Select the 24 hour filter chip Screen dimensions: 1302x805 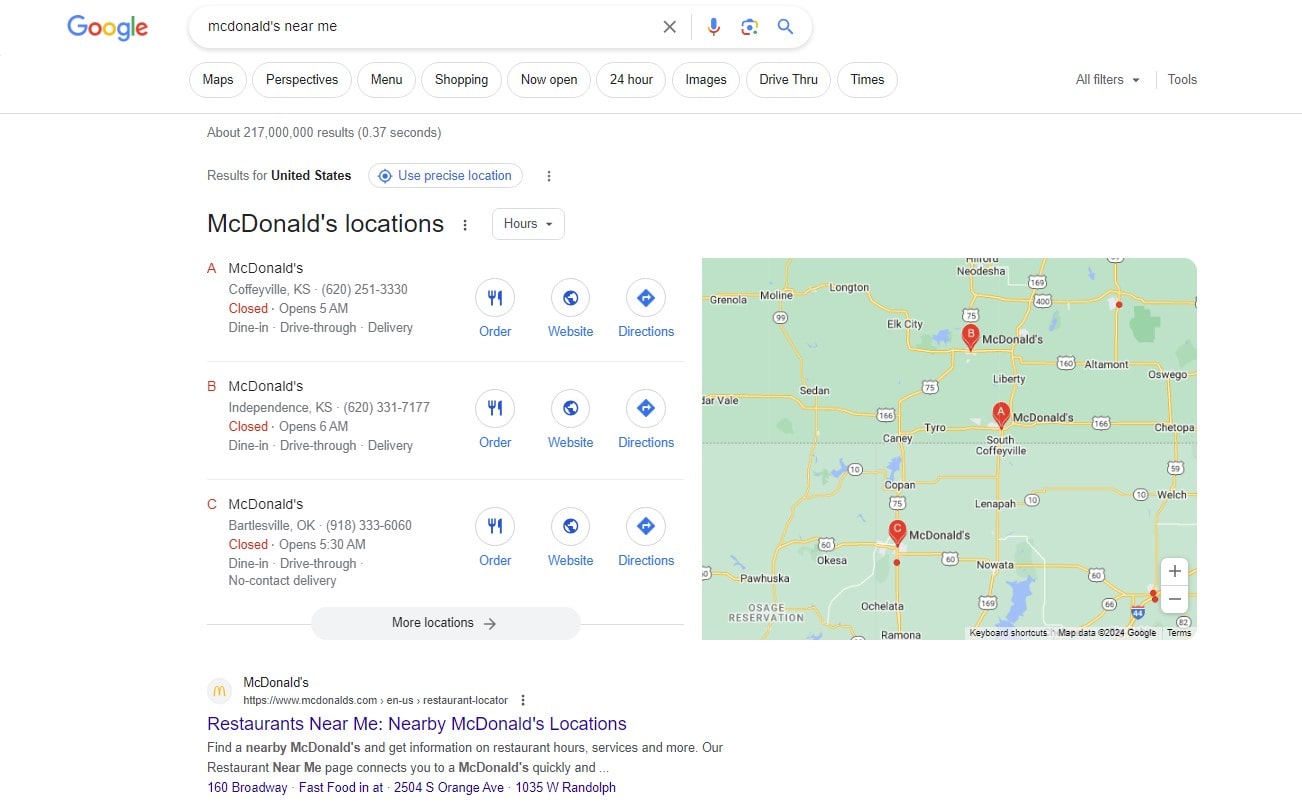click(631, 80)
